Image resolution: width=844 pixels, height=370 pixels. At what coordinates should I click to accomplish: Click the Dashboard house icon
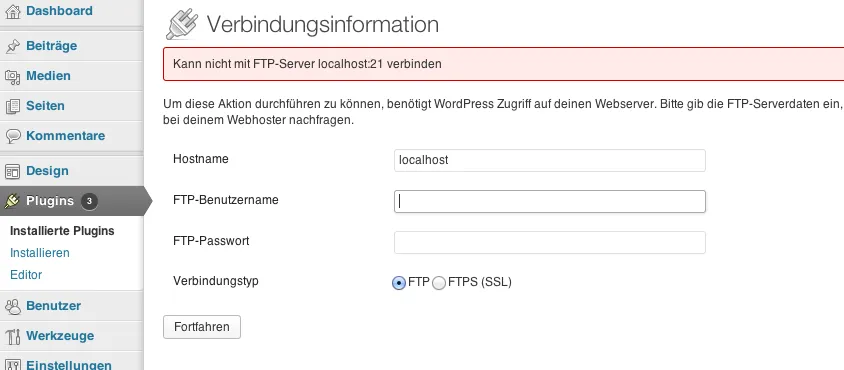(12, 11)
